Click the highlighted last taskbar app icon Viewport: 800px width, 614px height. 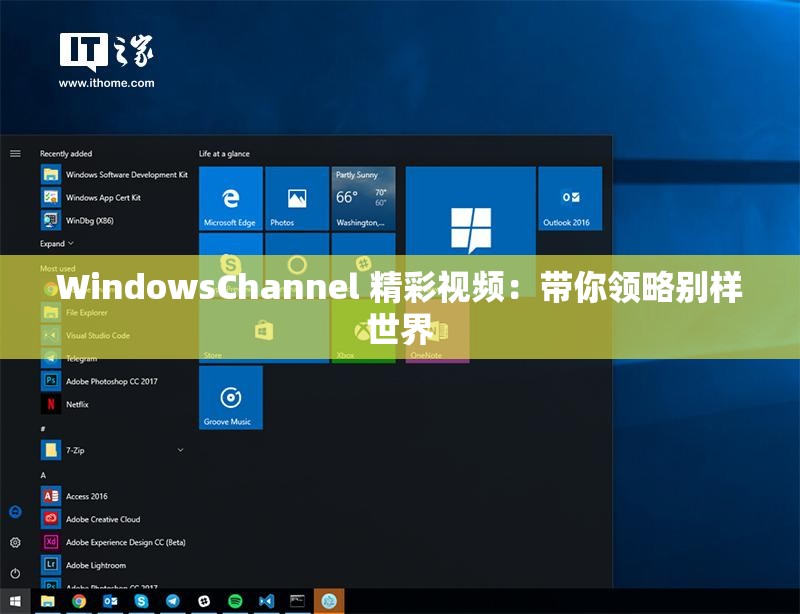(329, 601)
